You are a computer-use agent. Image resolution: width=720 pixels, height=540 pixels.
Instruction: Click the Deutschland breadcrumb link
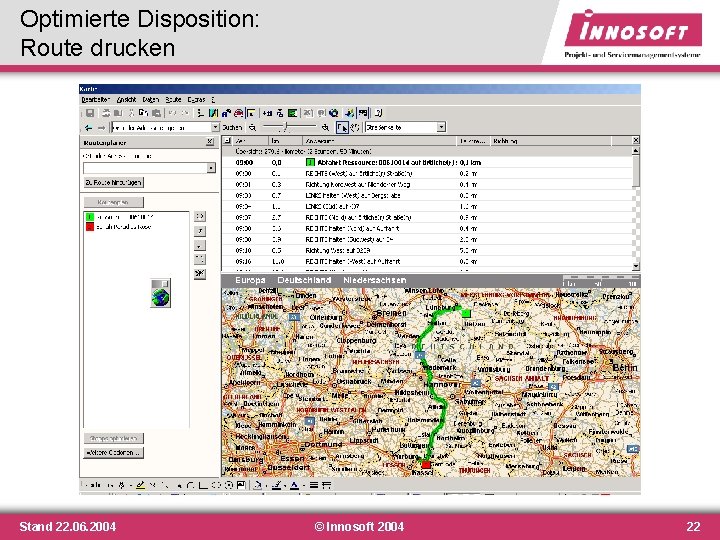pos(304,280)
